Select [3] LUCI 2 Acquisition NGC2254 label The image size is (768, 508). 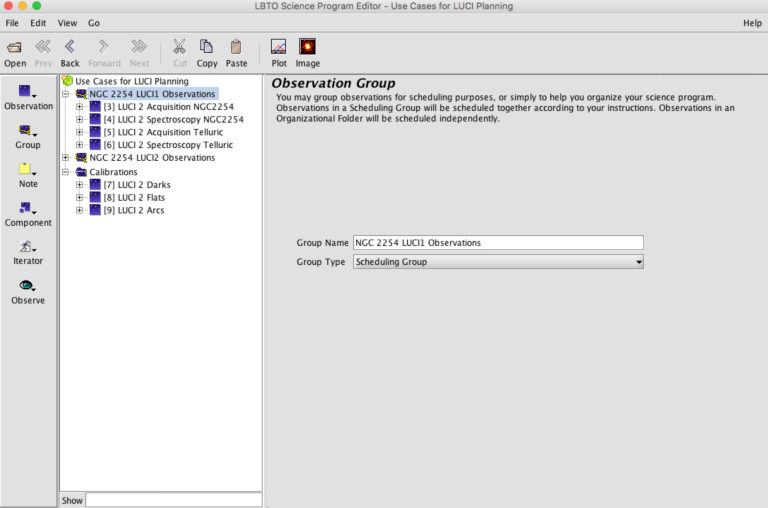tap(168, 106)
